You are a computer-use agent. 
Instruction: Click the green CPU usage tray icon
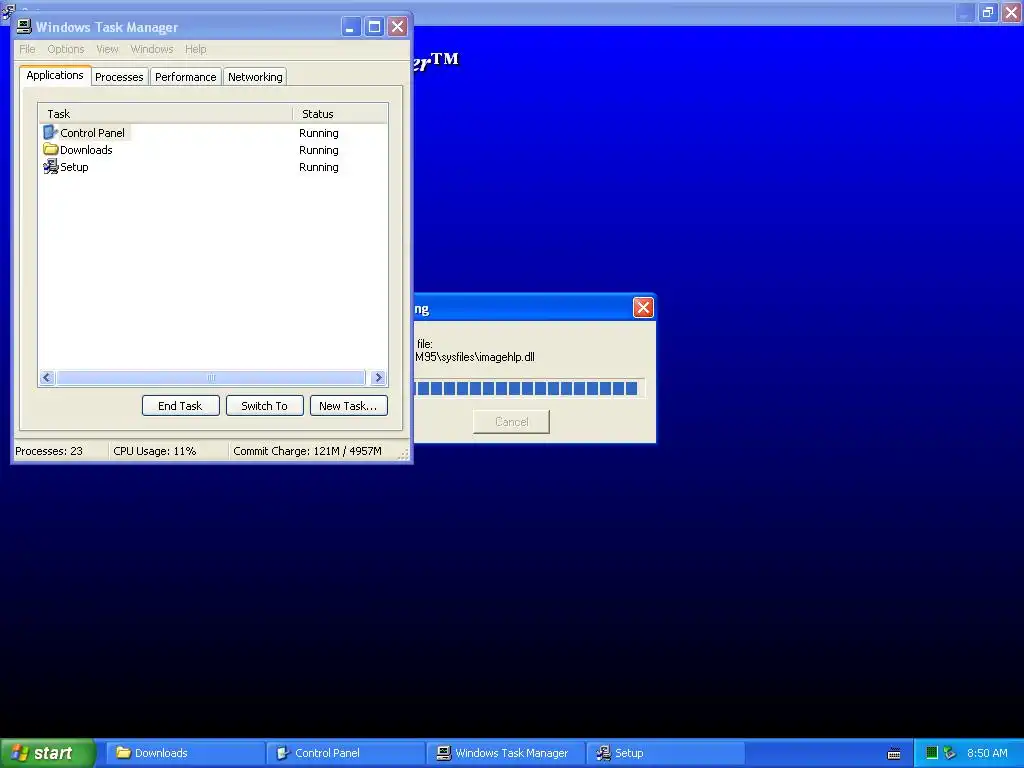932,753
